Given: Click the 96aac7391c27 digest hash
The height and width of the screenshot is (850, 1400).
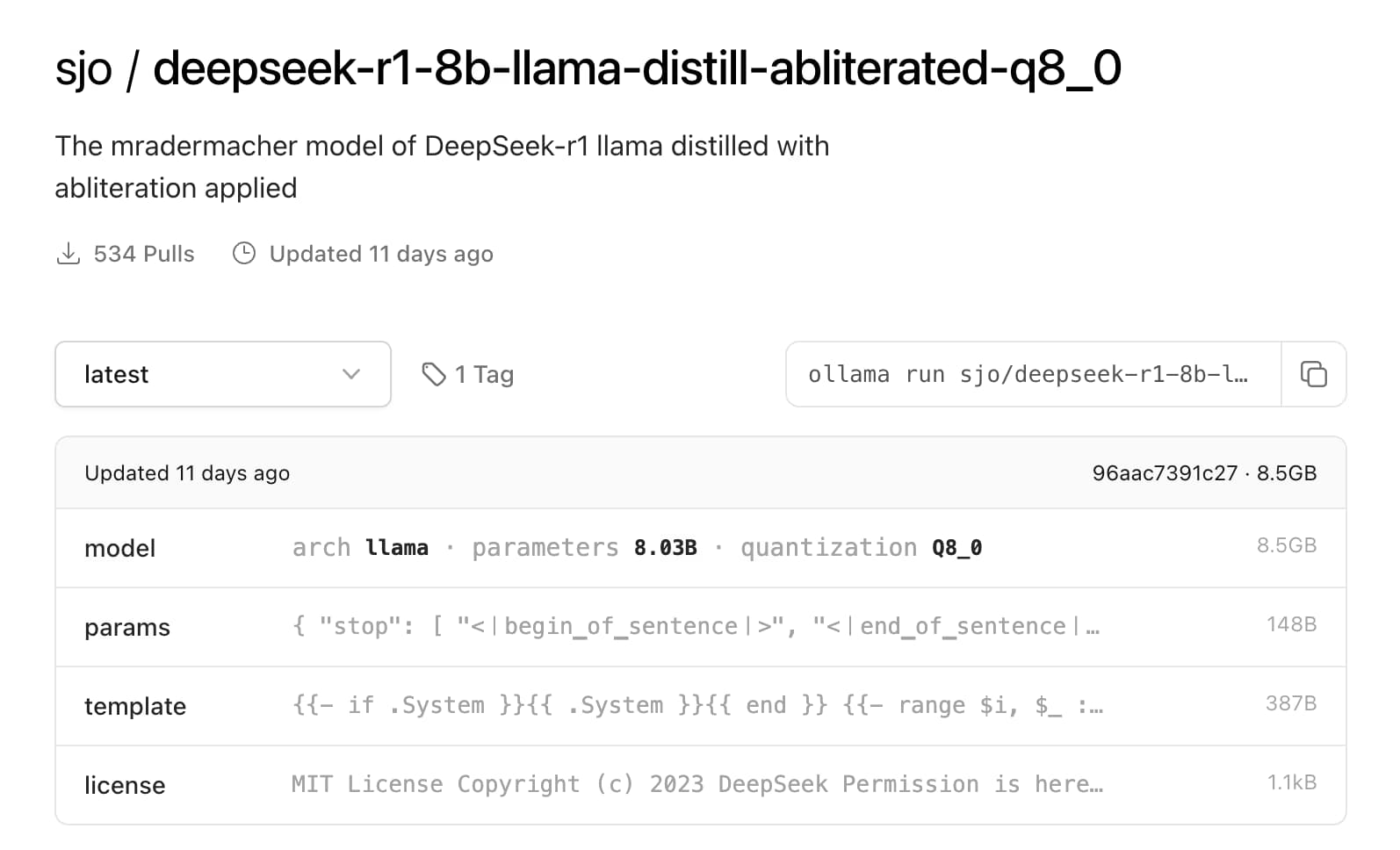Looking at the screenshot, I should tap(1165, 473).
